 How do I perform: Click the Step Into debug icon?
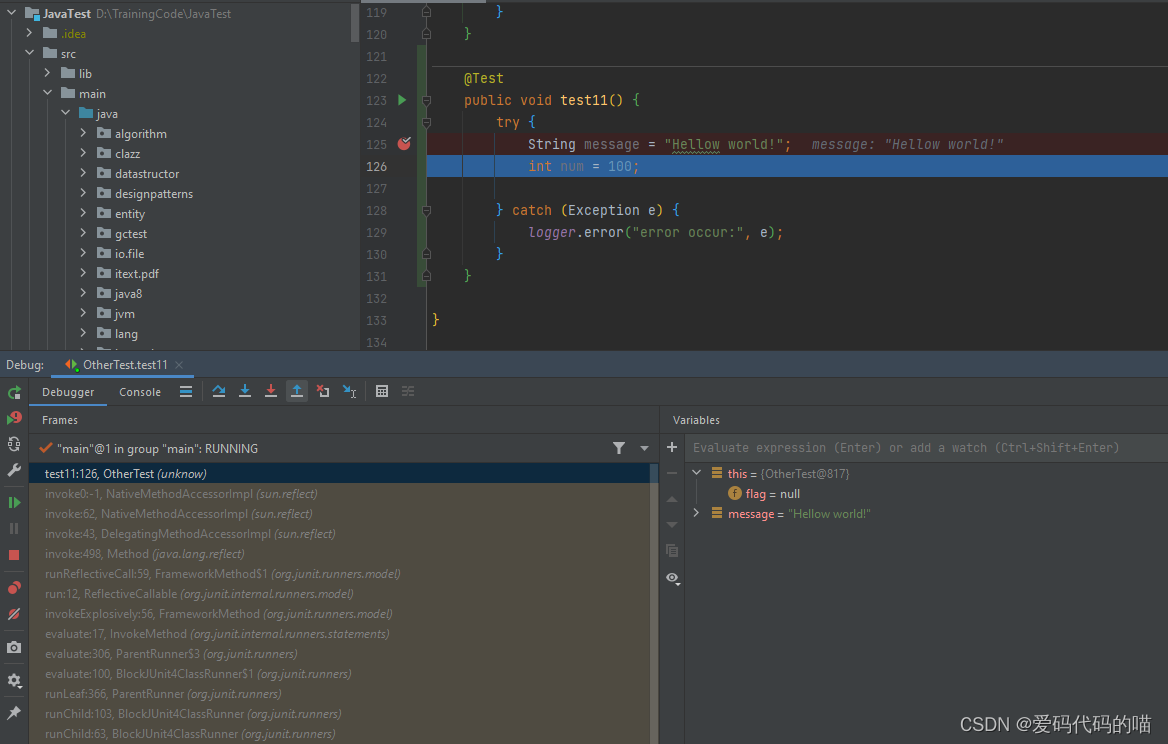[245, 391]
